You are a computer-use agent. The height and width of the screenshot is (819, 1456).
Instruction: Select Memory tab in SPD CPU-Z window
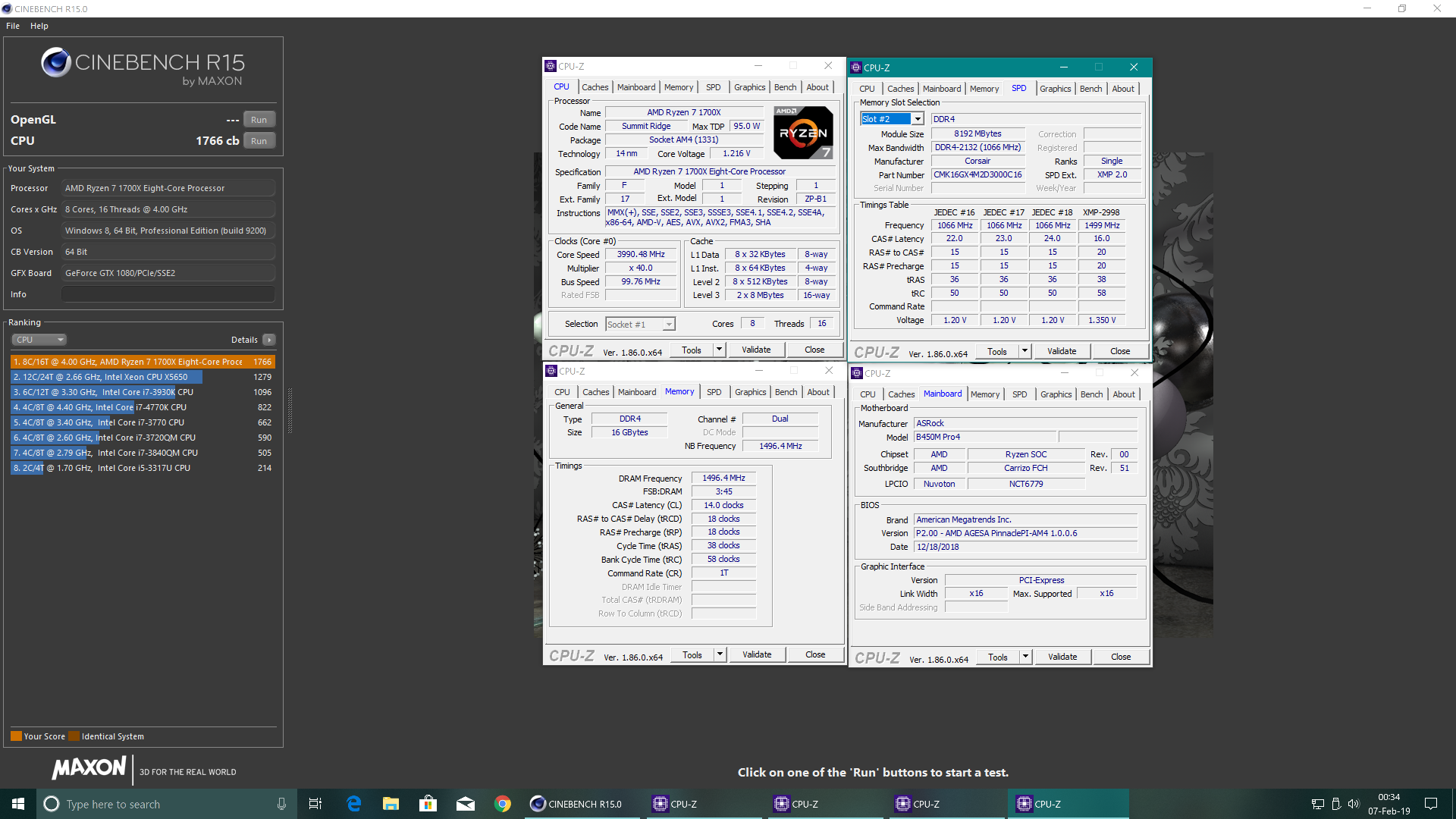984,89
